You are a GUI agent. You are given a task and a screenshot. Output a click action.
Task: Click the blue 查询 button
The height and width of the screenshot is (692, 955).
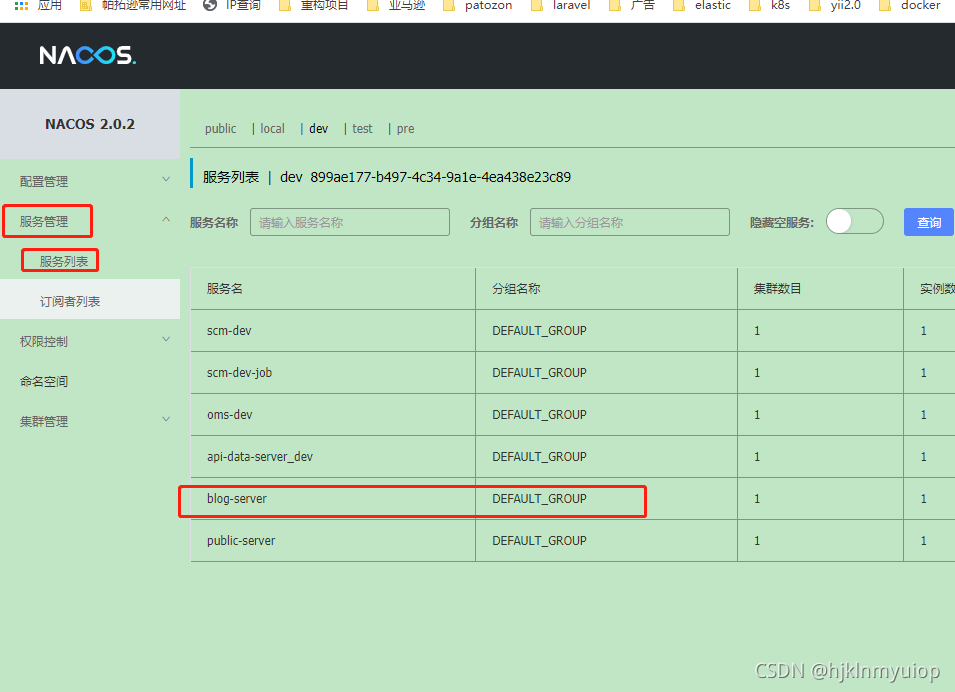pos(929,222)
